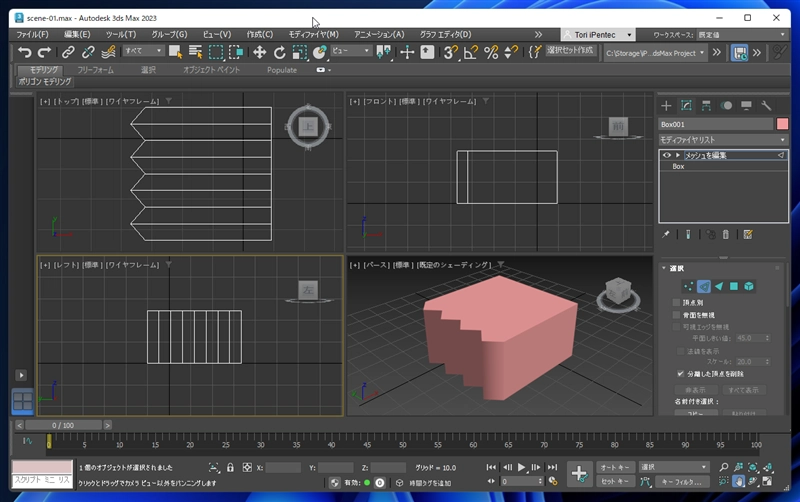Click large Set Keys plus button

point(579,474)
